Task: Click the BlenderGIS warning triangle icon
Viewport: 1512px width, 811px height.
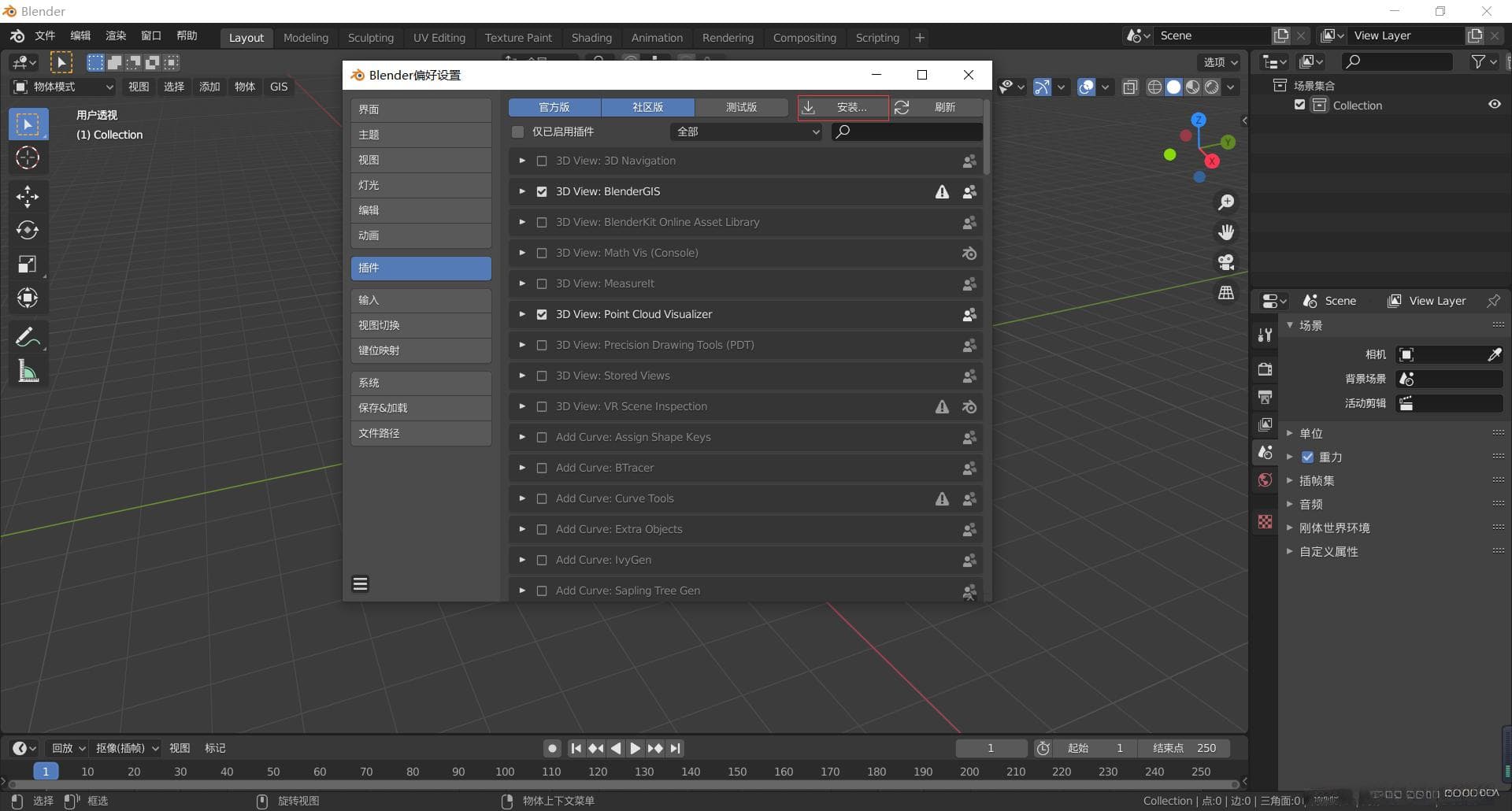Action: pyautogui.click(x=942, y=191)
